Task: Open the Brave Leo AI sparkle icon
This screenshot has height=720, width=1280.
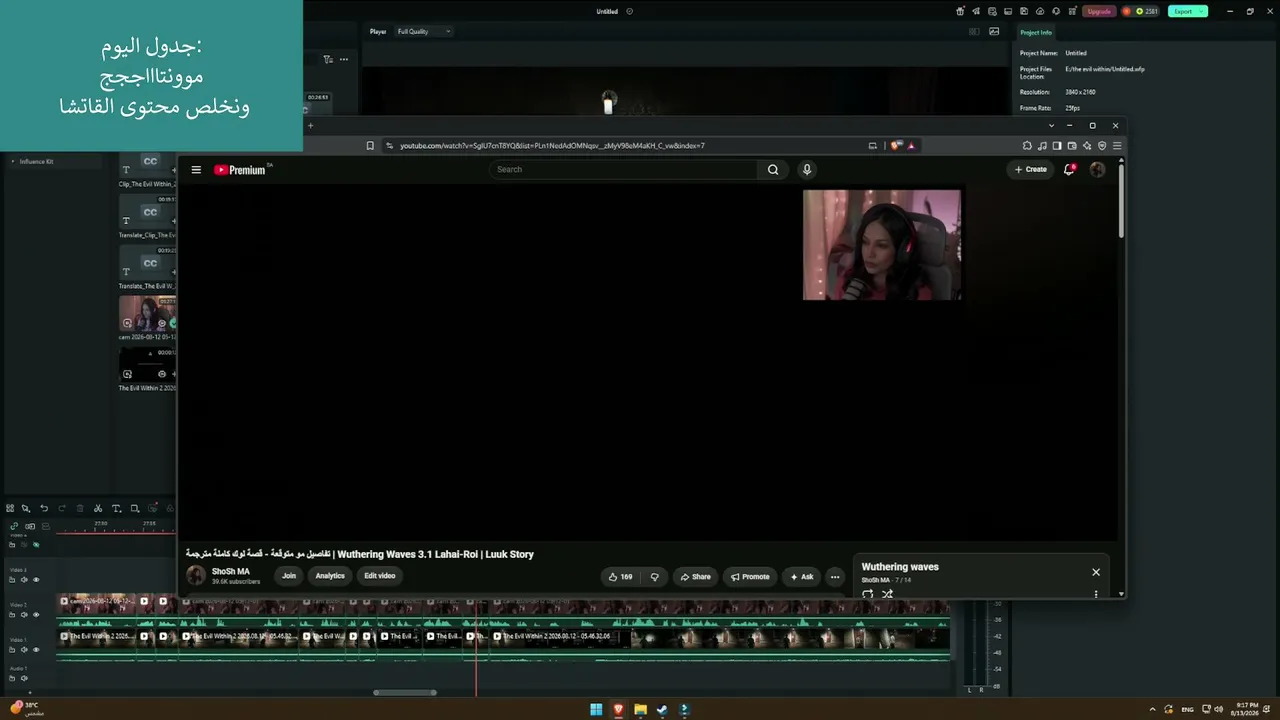Action: [x=1087, y=146]
